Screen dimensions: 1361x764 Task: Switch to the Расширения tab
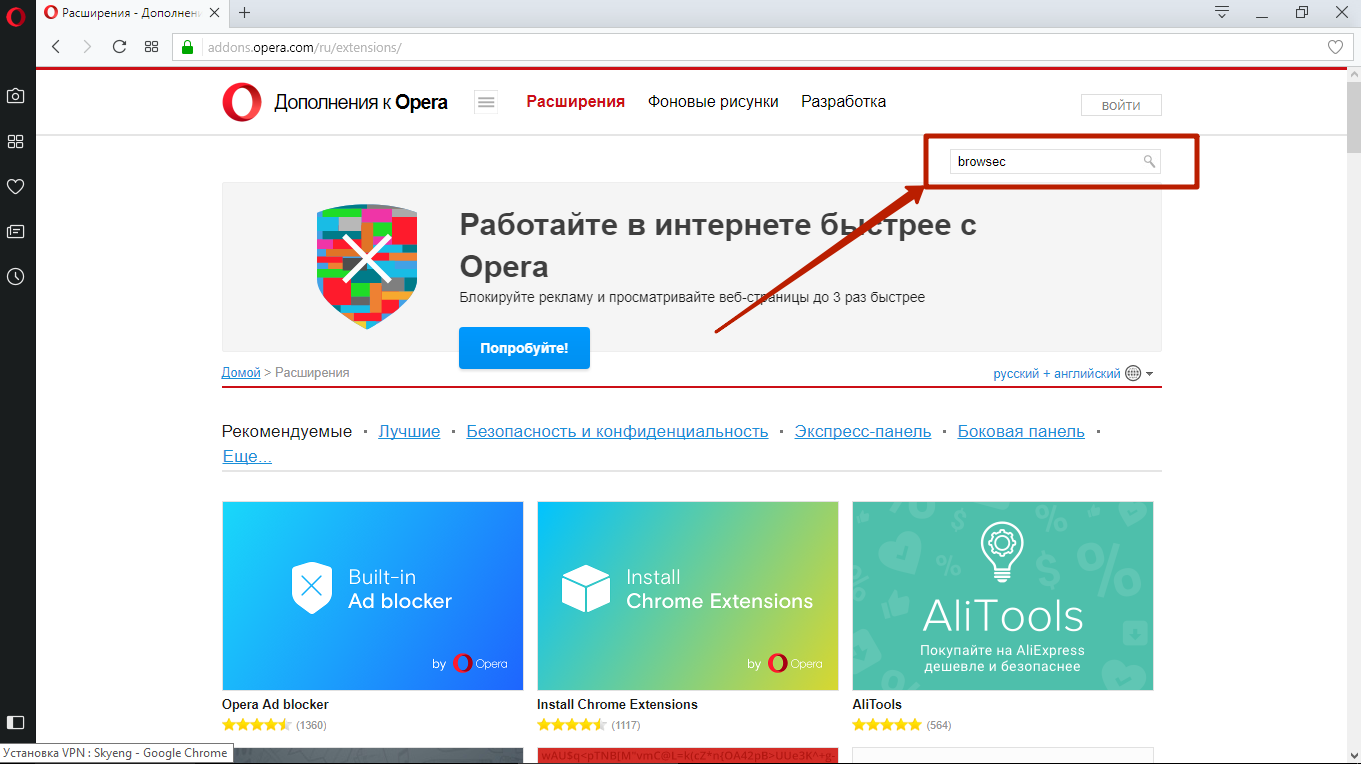576,102
